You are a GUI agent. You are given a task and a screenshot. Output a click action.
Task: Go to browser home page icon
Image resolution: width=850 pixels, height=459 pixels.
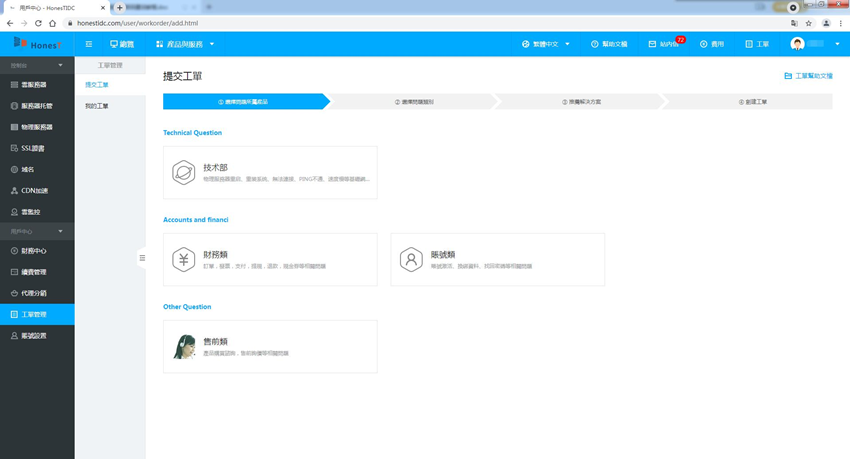[x=52, y=23]
